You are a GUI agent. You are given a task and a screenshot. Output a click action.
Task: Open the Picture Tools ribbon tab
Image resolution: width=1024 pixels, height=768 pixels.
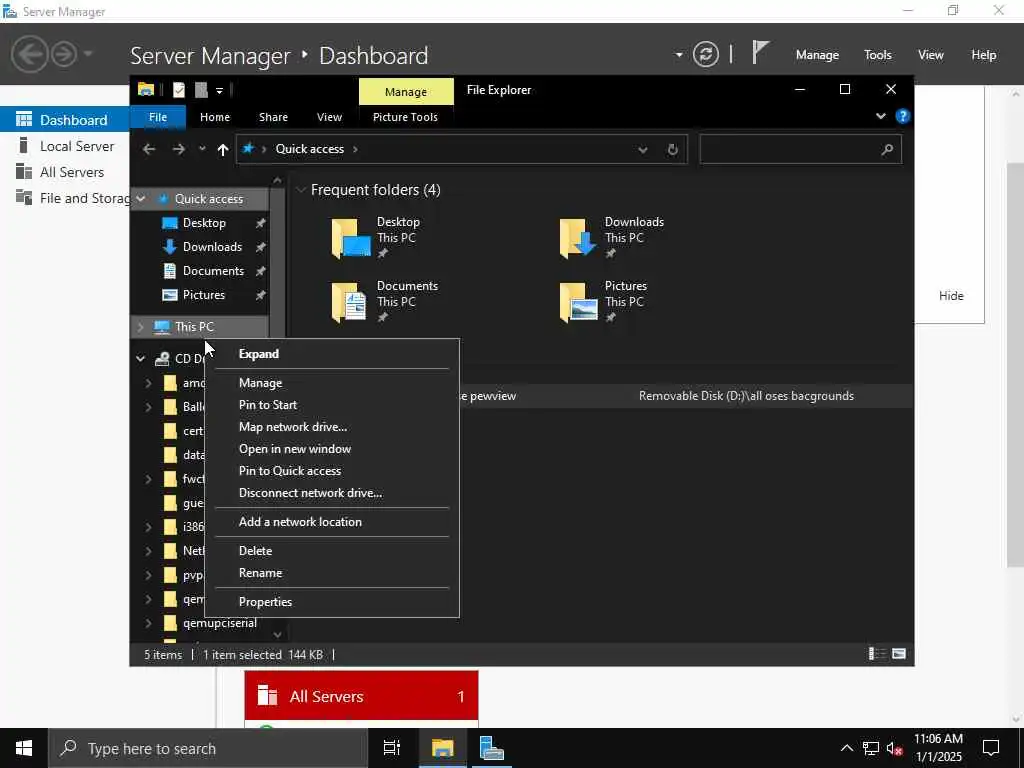pyautogui.click(x=405, y=117)
